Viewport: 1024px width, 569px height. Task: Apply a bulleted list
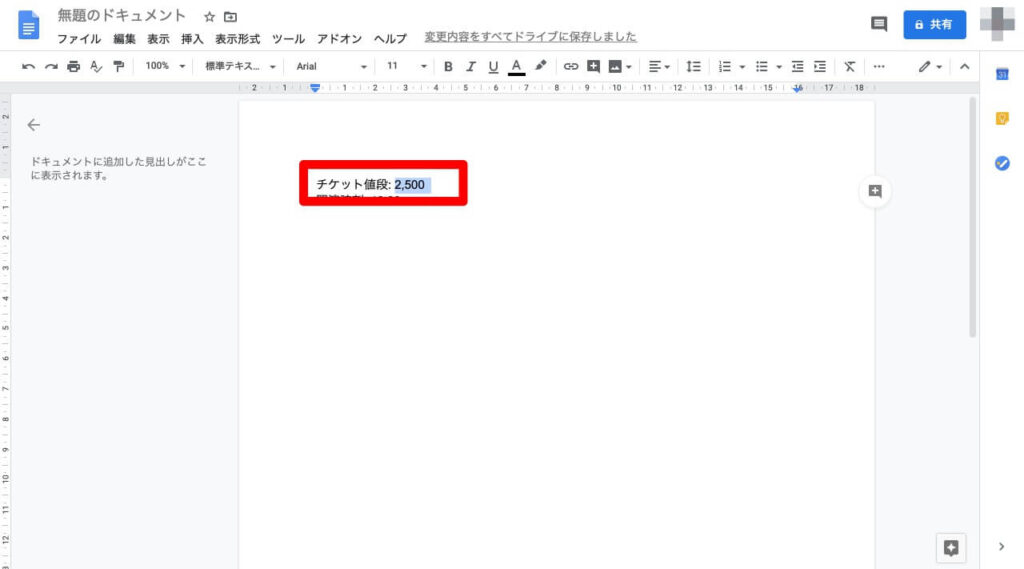tap(761, 67)
